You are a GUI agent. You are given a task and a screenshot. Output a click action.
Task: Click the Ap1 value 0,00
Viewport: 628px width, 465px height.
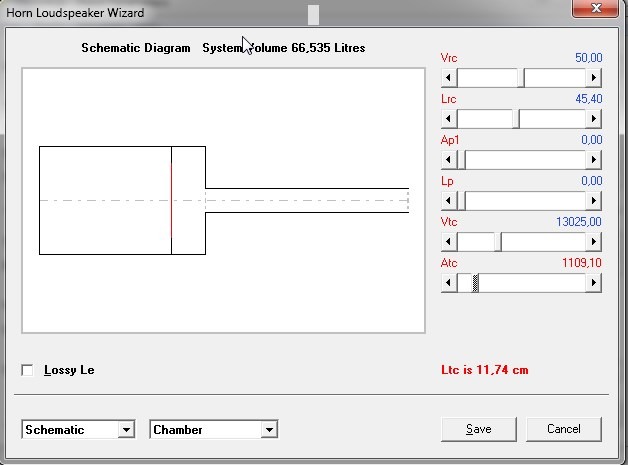592,140
